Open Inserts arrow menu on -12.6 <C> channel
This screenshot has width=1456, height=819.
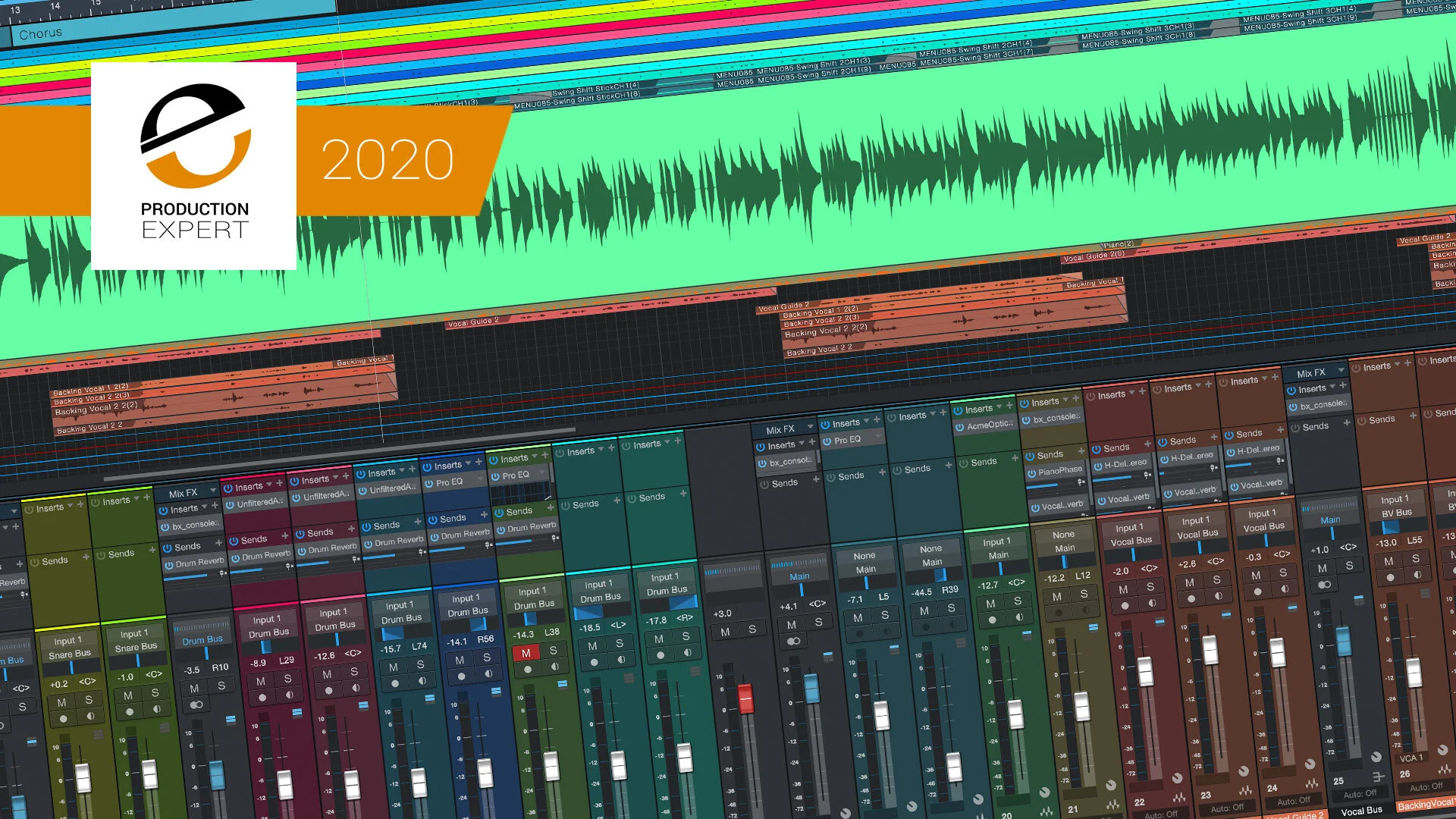point(336,478)
